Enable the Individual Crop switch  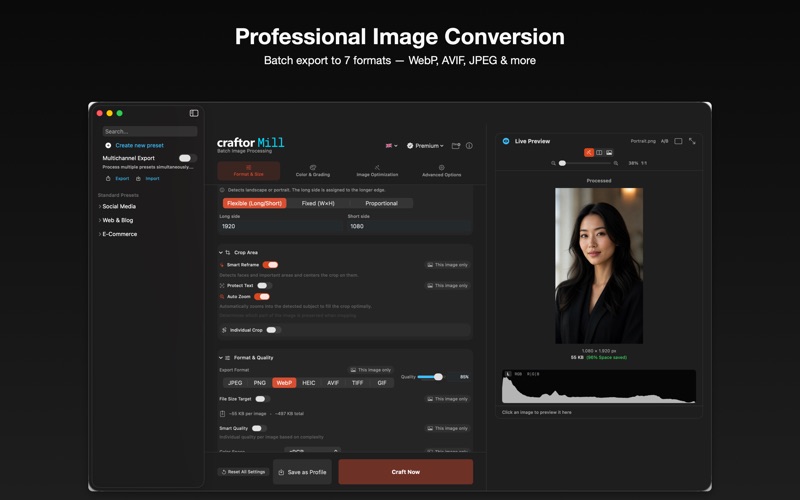272,330
